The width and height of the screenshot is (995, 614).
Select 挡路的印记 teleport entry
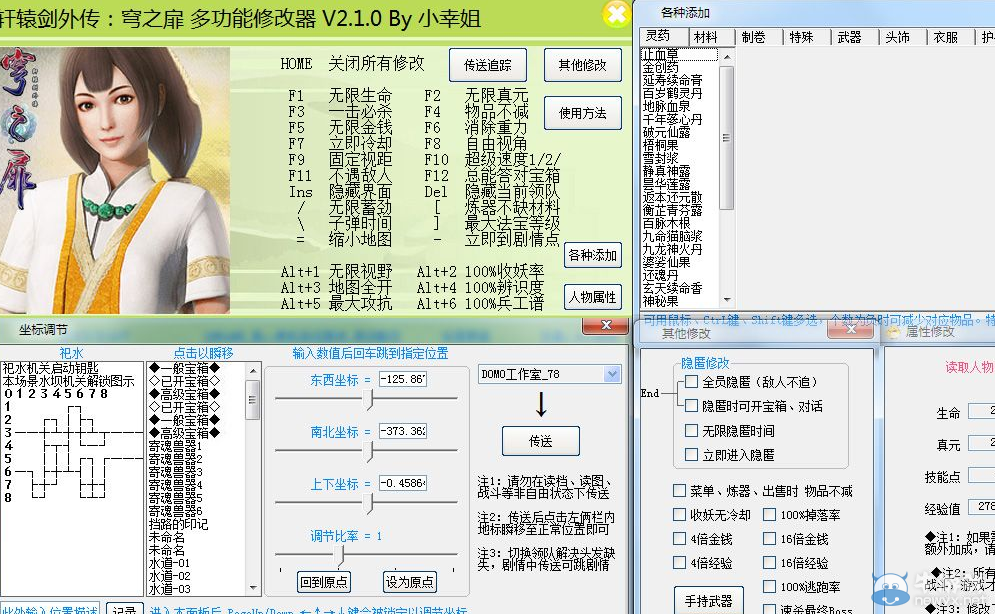point(178,524)
